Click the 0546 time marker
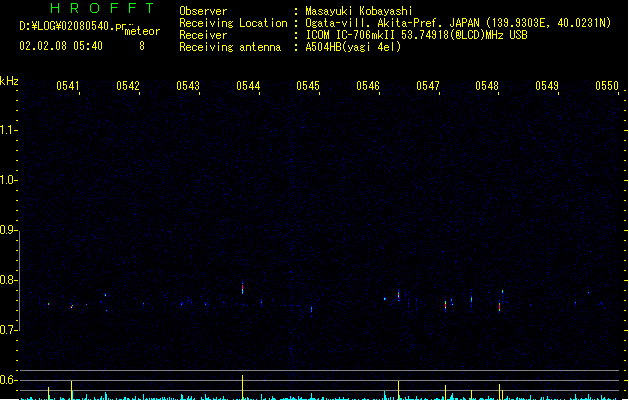This screenshot has width=629, height=400. pyautogui.click(x=368, y=86)
